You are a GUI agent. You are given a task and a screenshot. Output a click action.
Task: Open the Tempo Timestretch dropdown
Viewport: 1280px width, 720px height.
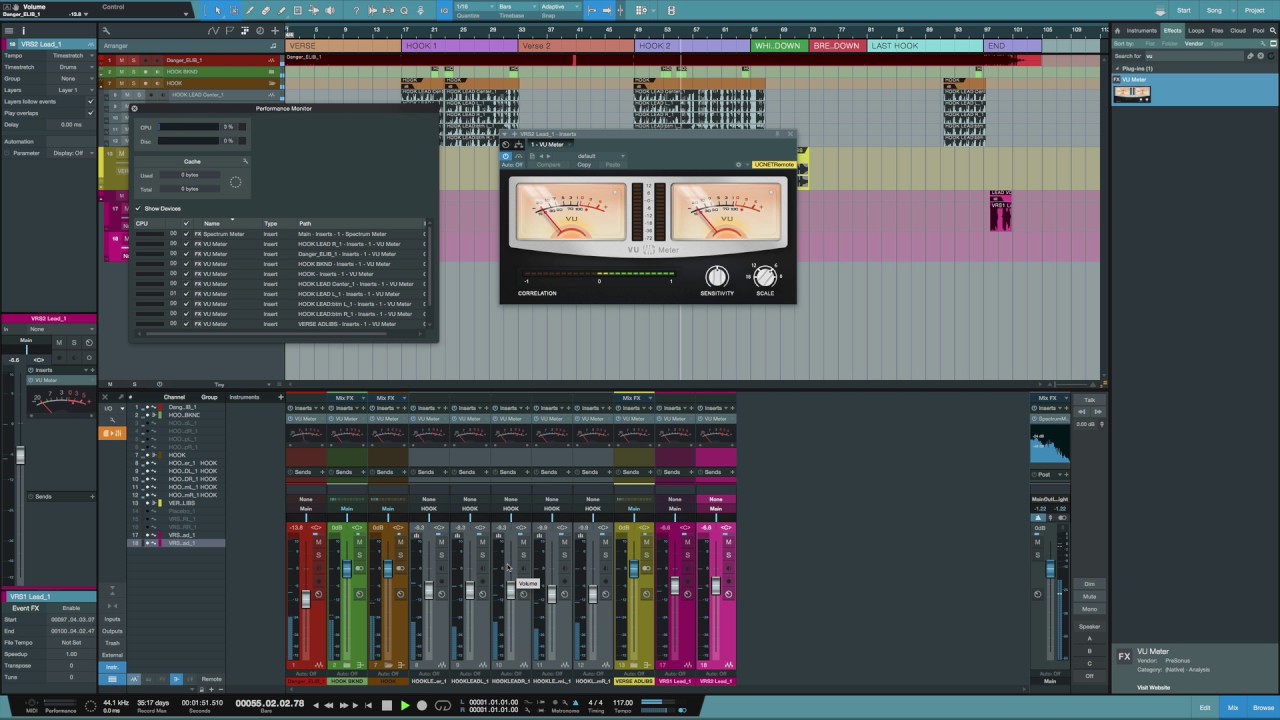coord(70,56)
